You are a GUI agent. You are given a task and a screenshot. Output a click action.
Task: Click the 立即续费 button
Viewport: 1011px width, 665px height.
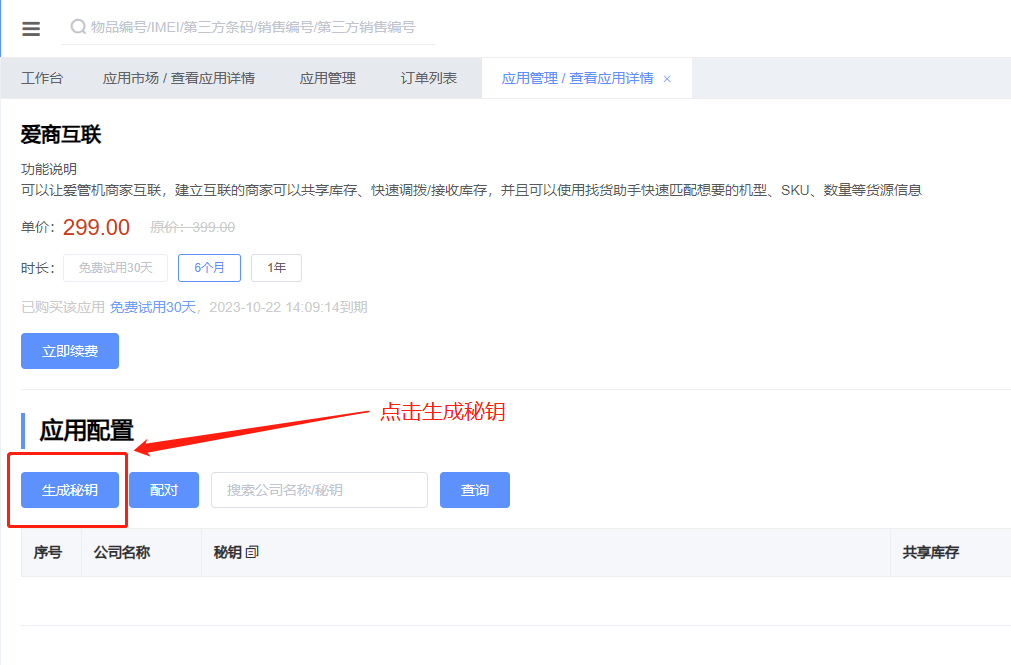click(x=70, y=351)
